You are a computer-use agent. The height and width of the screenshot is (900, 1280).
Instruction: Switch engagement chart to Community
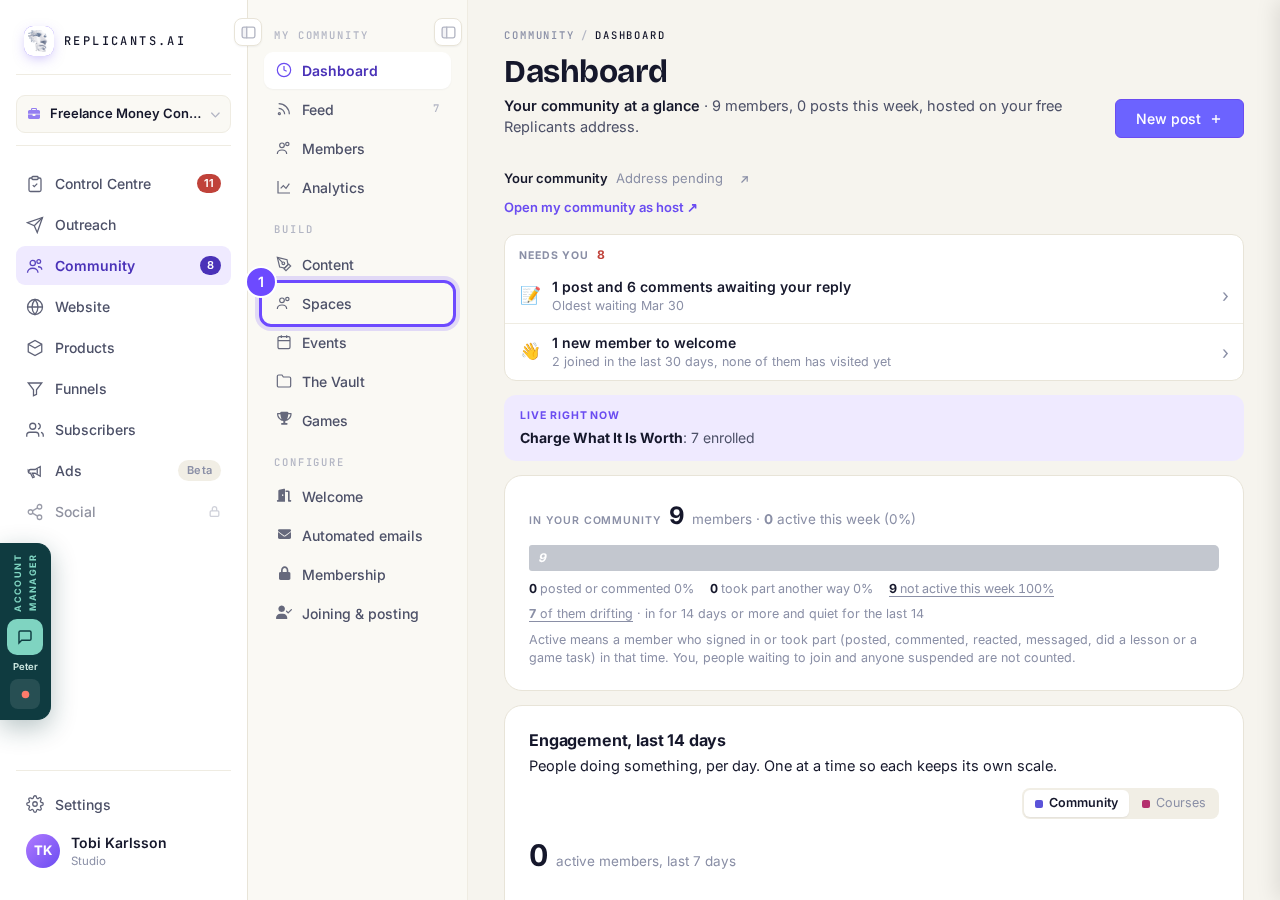[x=1077, y=803]
